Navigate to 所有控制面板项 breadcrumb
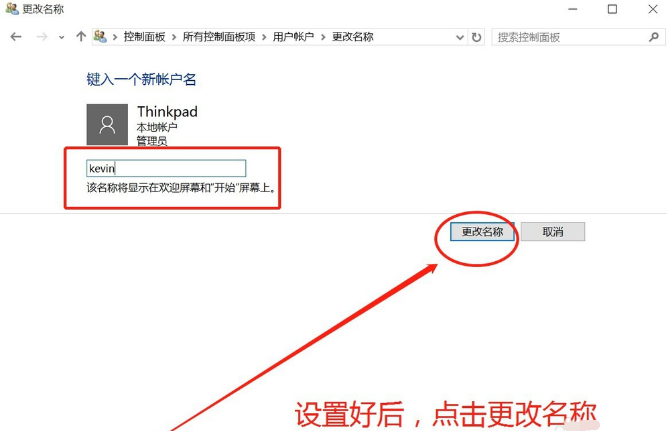This screenshot has width=667, height=431. [x=221, y=37]
